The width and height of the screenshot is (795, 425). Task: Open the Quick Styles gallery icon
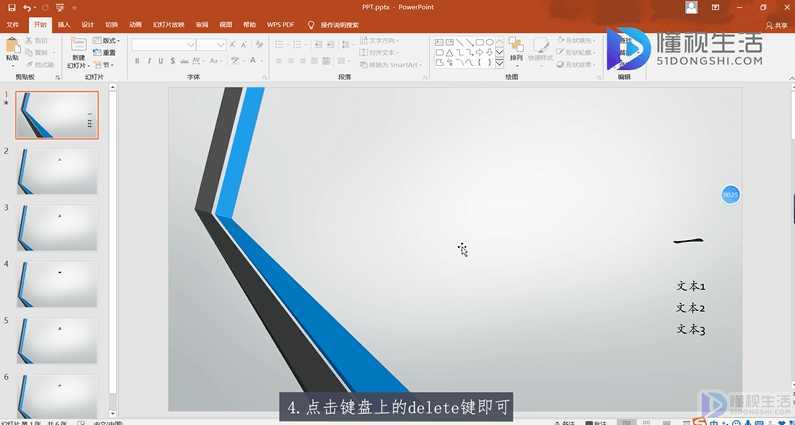tap(540, 46)
